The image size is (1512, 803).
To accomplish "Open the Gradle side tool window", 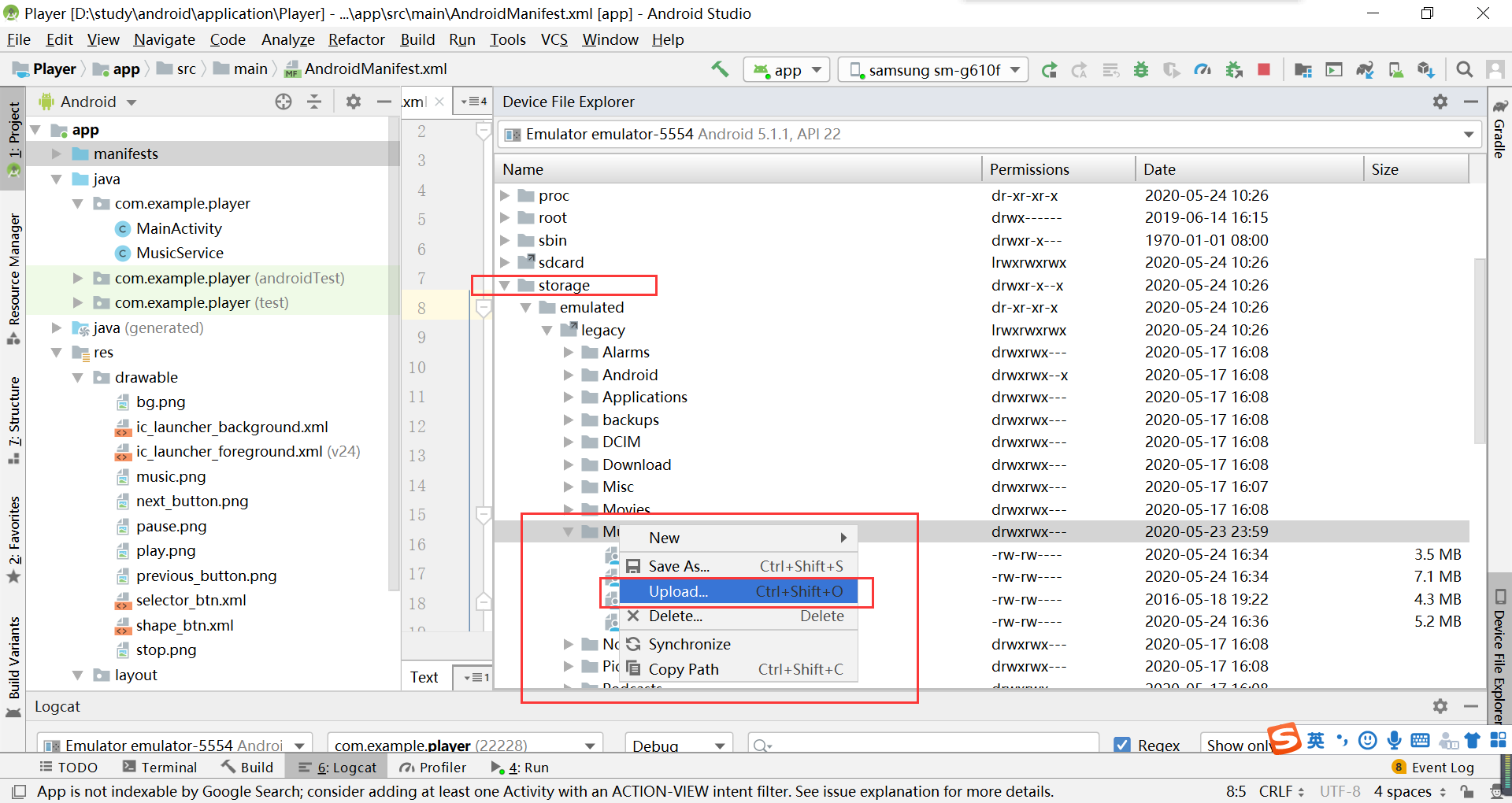I will 1500,130.
